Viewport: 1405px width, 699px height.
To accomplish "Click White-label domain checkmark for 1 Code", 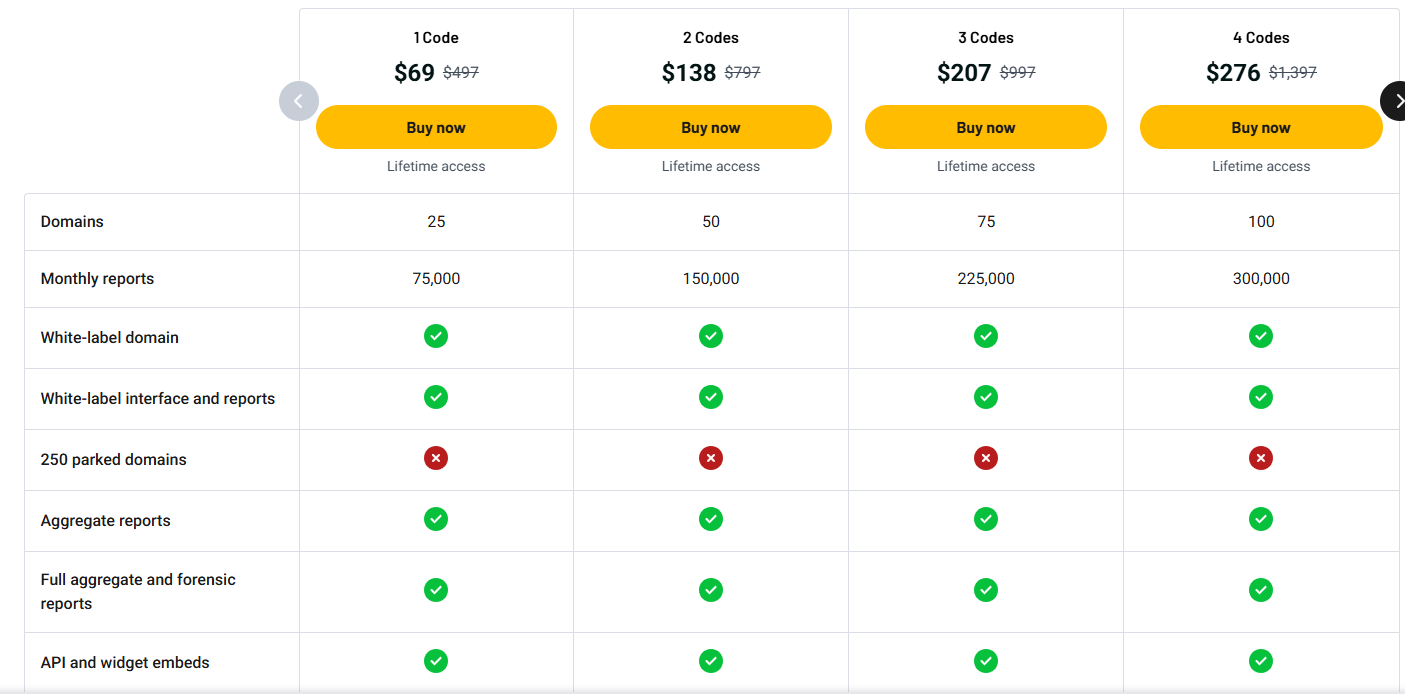I will 436,336.
